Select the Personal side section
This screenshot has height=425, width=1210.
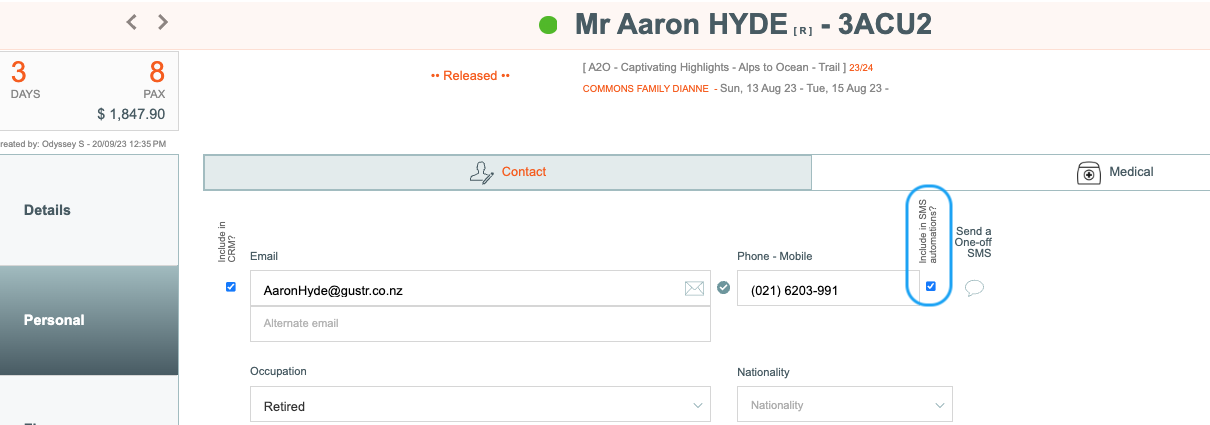[89, 320]
